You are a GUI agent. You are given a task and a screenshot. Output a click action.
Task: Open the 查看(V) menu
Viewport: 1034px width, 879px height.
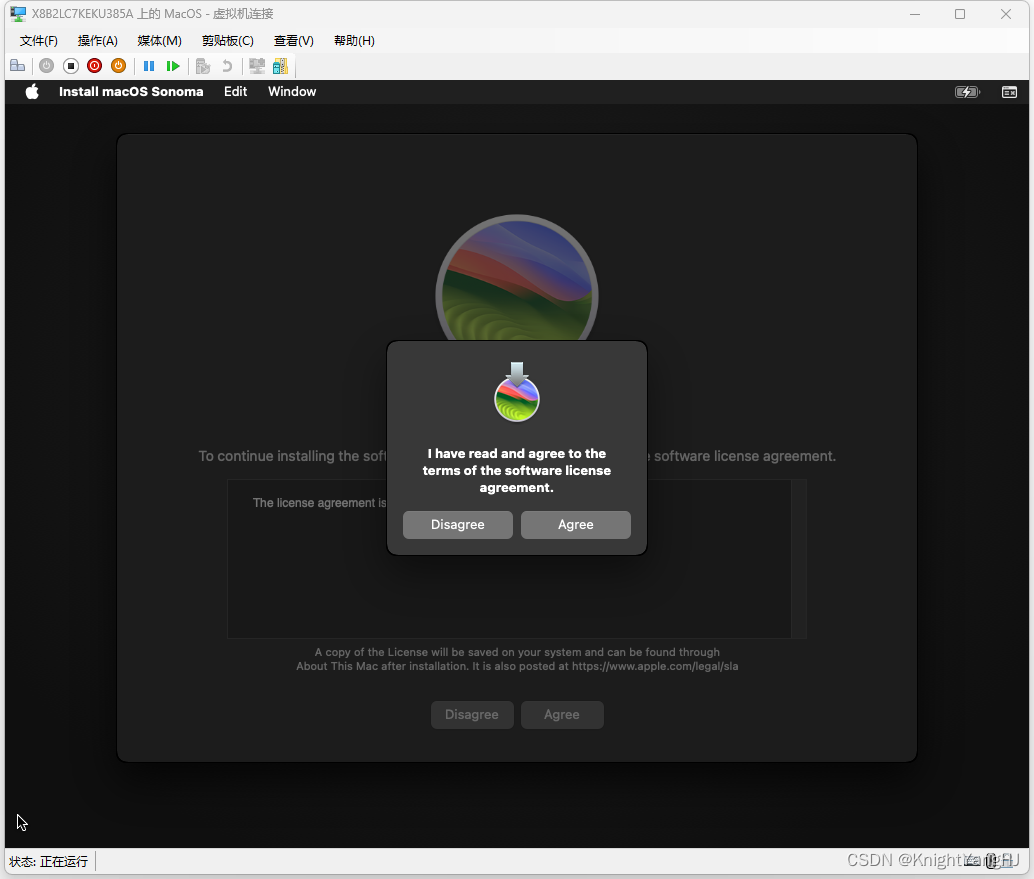293,41
